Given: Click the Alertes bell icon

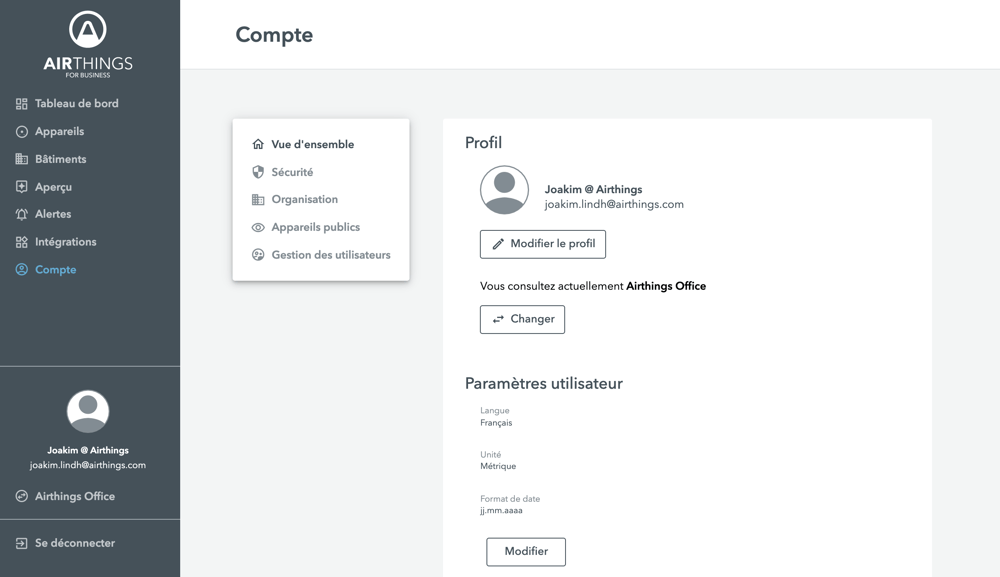Looking at the screenshot, I should [x=22, y=214].
